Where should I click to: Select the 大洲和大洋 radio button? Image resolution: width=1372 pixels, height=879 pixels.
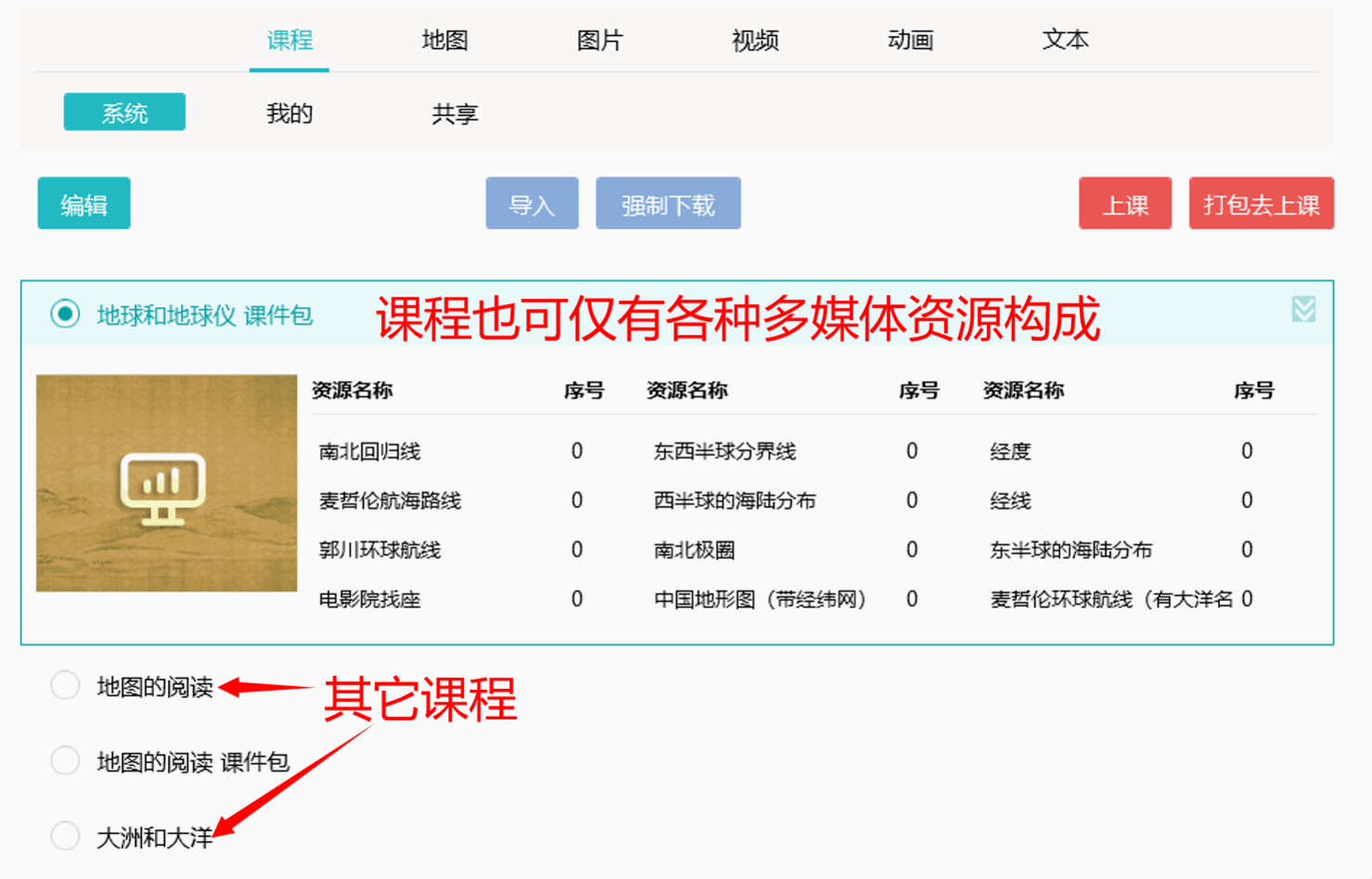click(65, 836)
